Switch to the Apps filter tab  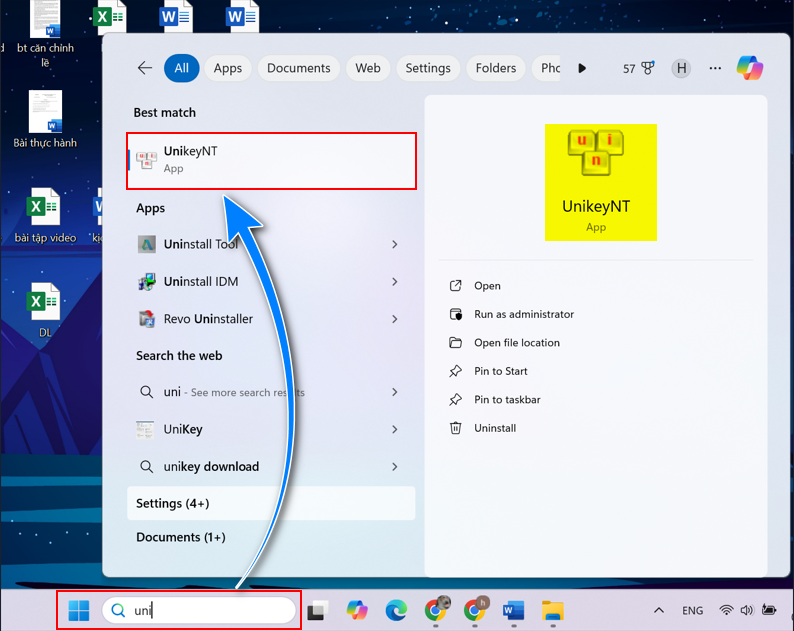[228, 68]
